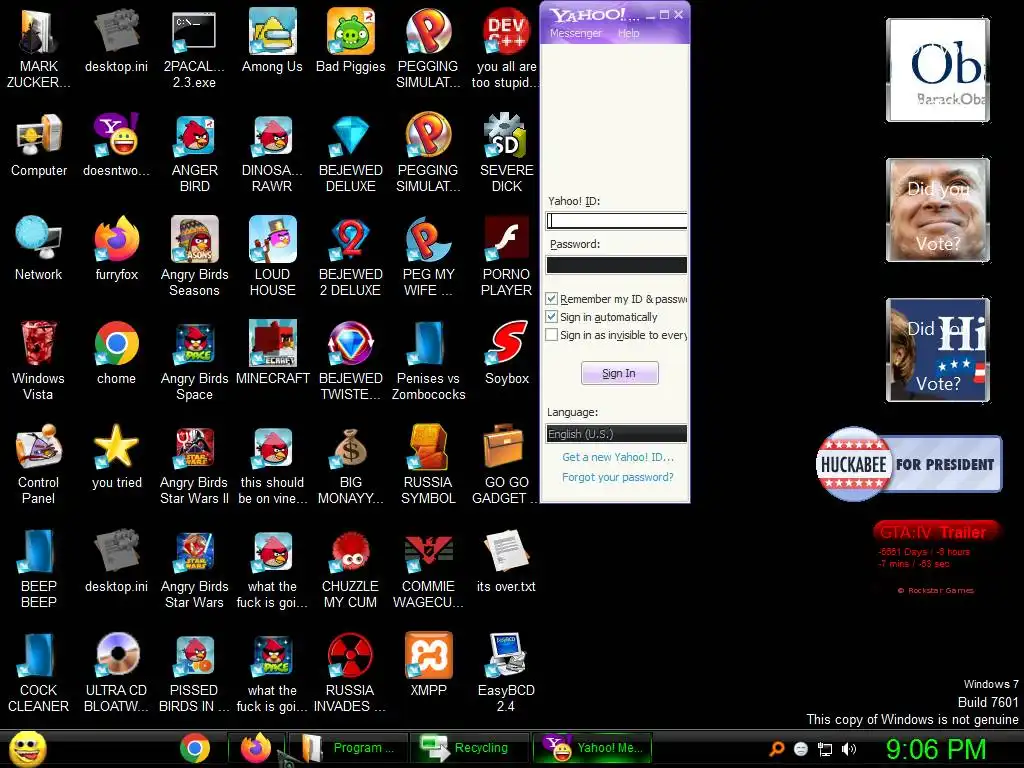Click the magnifier icon in system tray
This screenshot has width=1024, height=768.
pyautogui.click(x=776, y=749)
